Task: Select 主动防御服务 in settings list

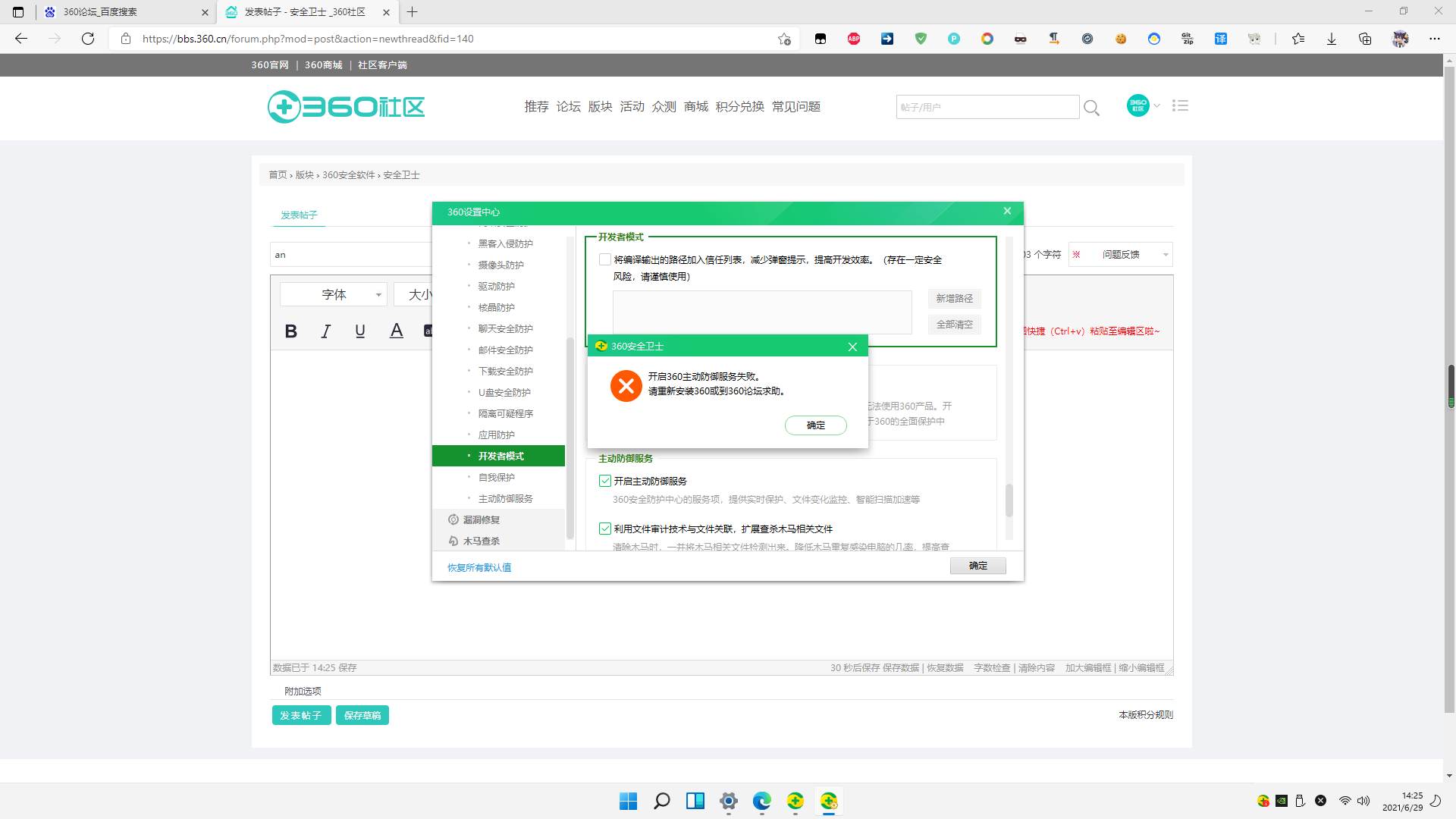Action: (x=505, y=498)
